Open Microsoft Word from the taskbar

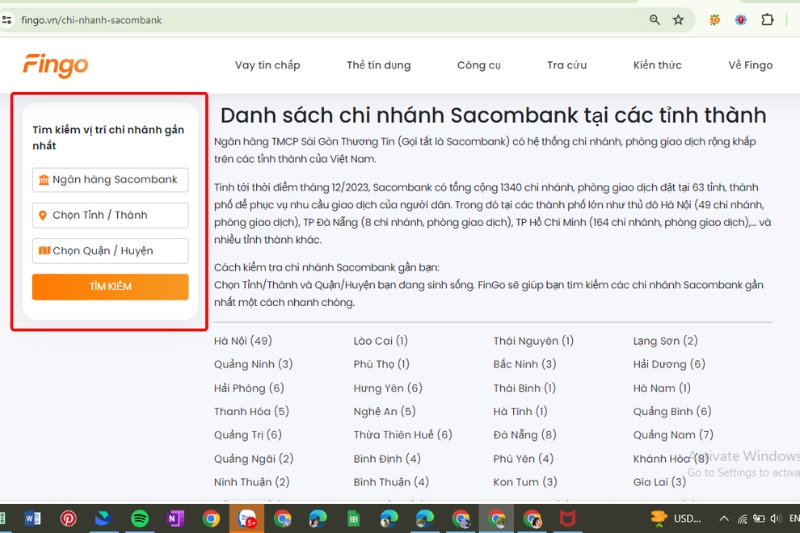[x=33, y=519]
